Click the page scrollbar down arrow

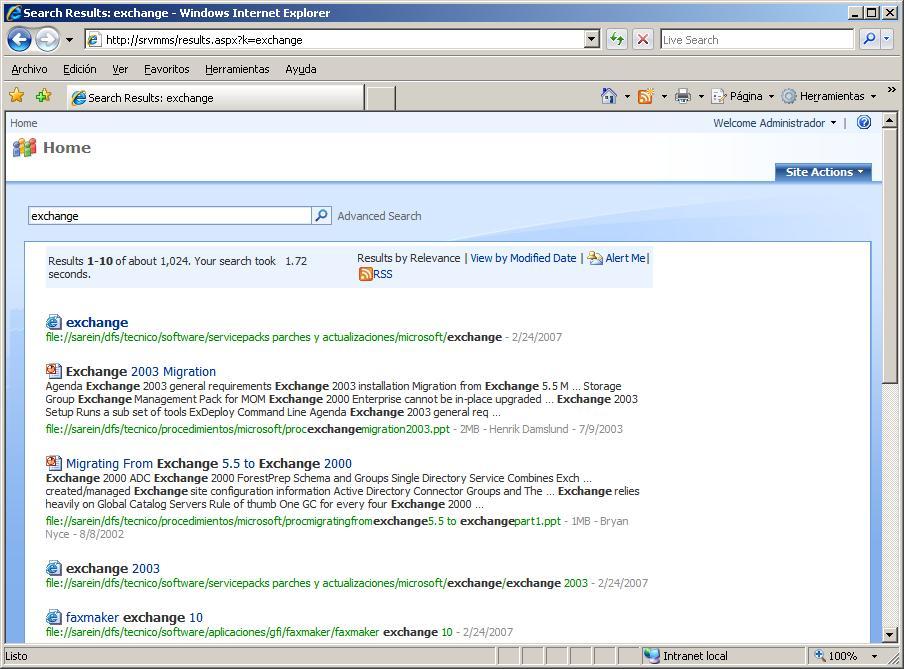pyautogui.click(x=890, y=634)
